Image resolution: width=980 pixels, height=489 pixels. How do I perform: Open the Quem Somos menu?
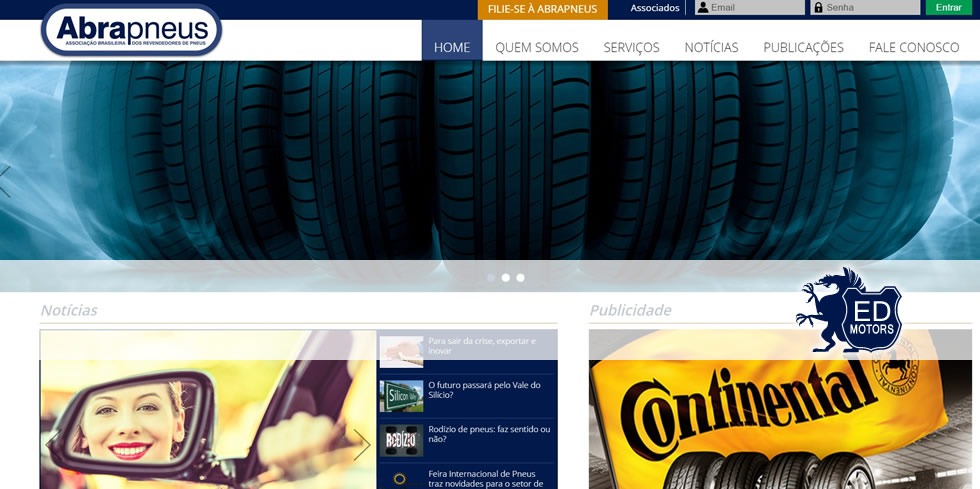[x=537, y=47]
